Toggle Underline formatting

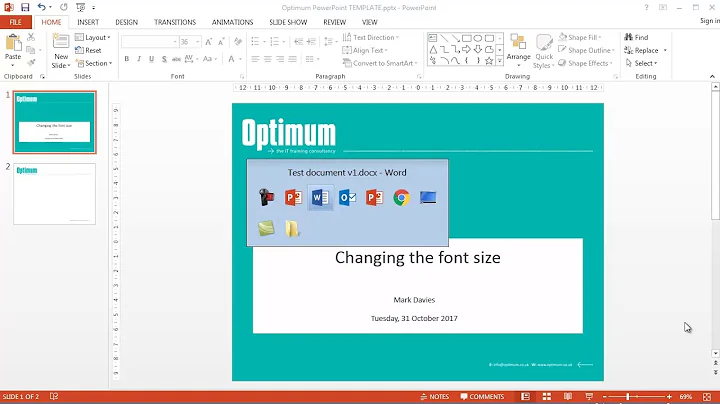pos(151,59)
